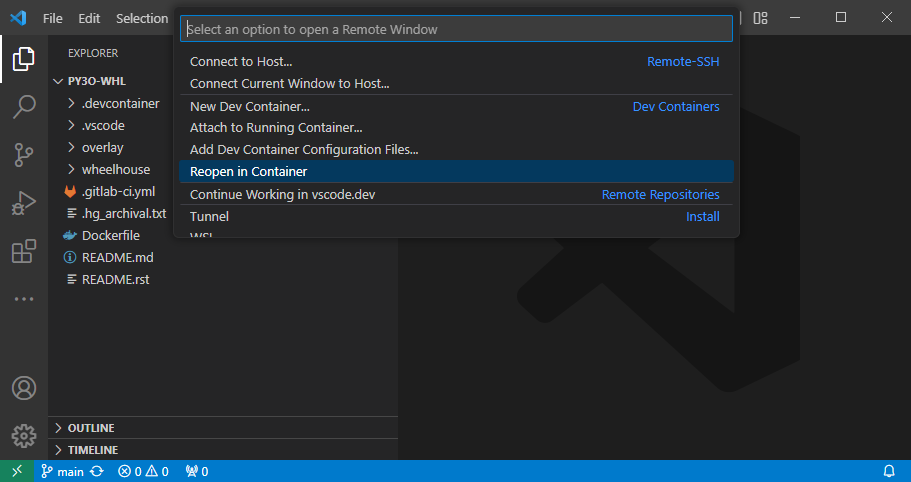
Task: Focus the Remote Window option search field
Action: click(x=456, y=29)
